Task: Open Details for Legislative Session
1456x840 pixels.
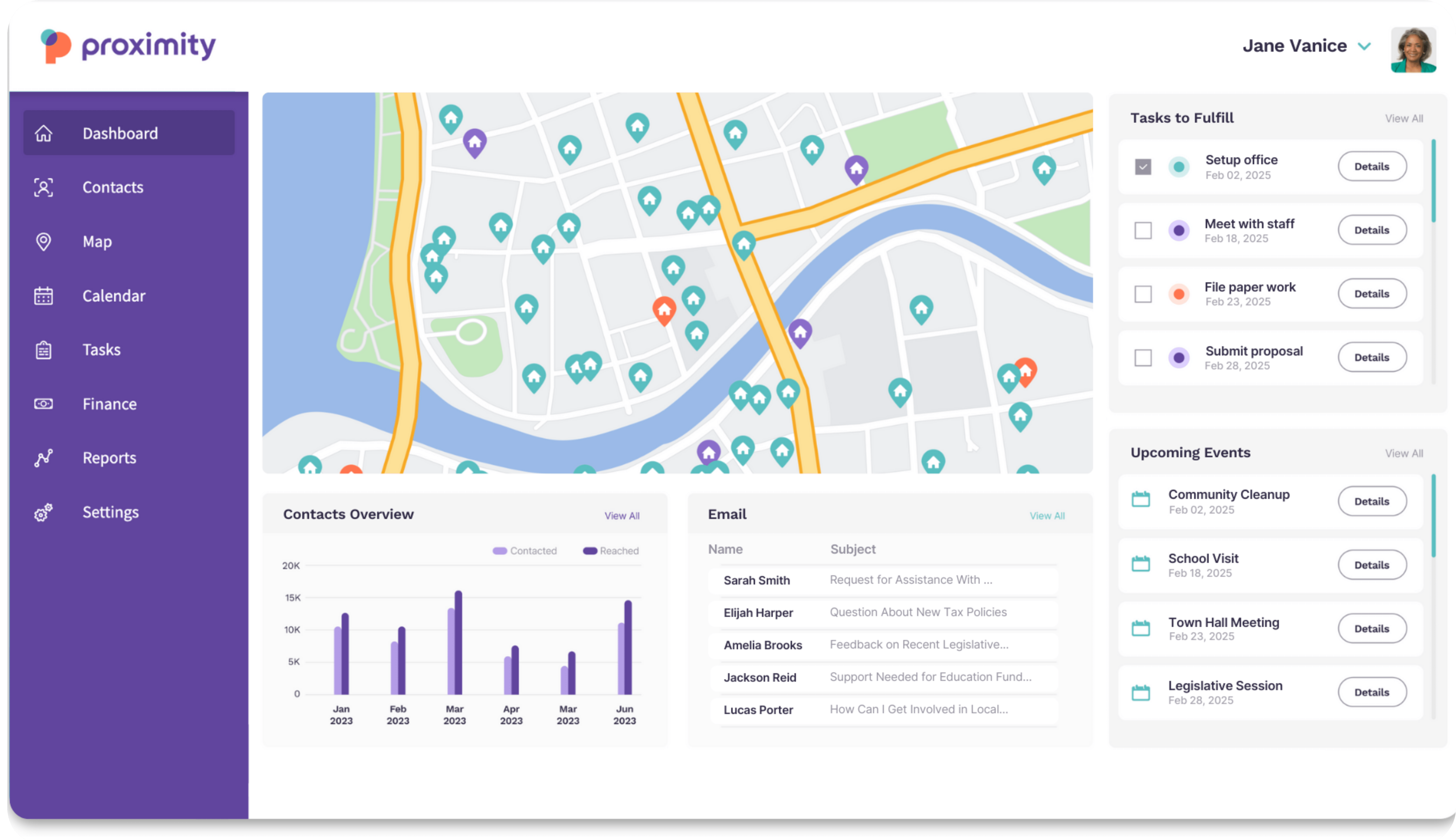Action: click(x=1372, y=692)
